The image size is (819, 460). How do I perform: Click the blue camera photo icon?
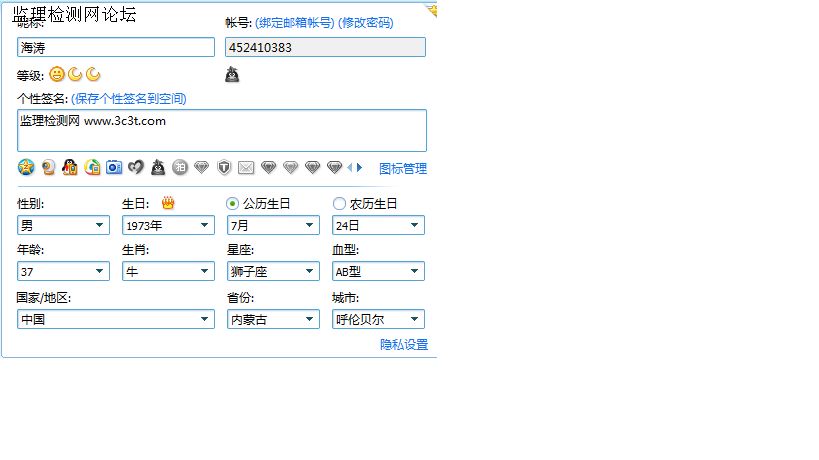tap(114, 167)
